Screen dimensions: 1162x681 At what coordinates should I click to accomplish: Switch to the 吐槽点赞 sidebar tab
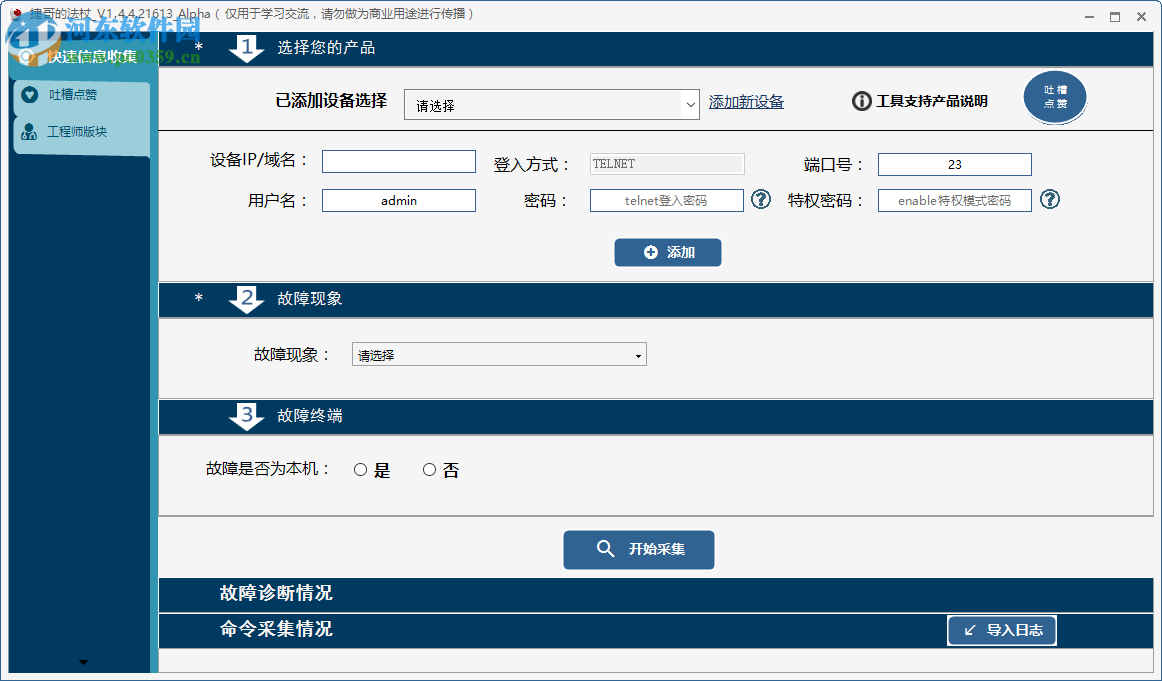[75, 93]
